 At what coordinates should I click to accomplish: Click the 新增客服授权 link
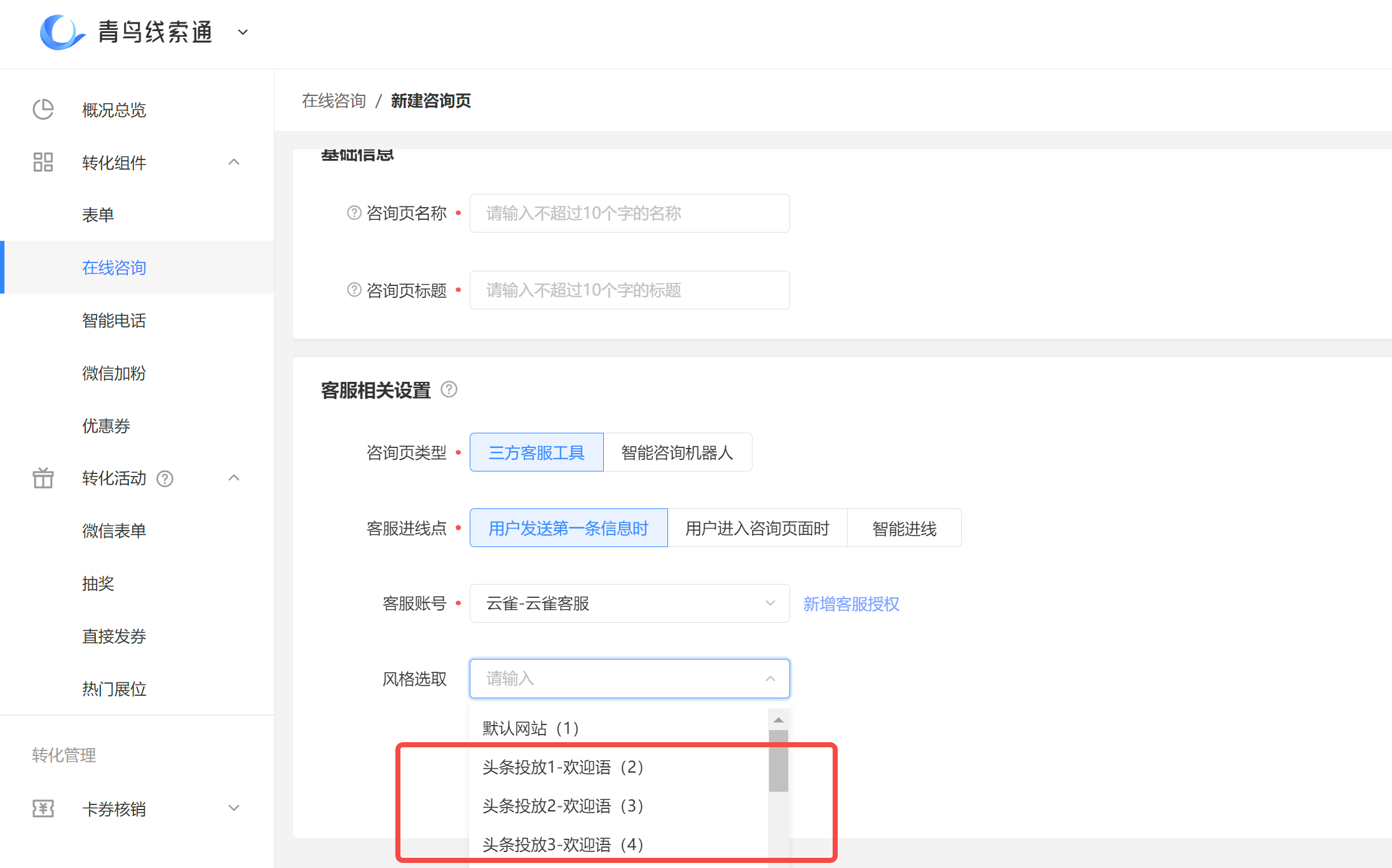pyautogui.click(x=851, y=604)
